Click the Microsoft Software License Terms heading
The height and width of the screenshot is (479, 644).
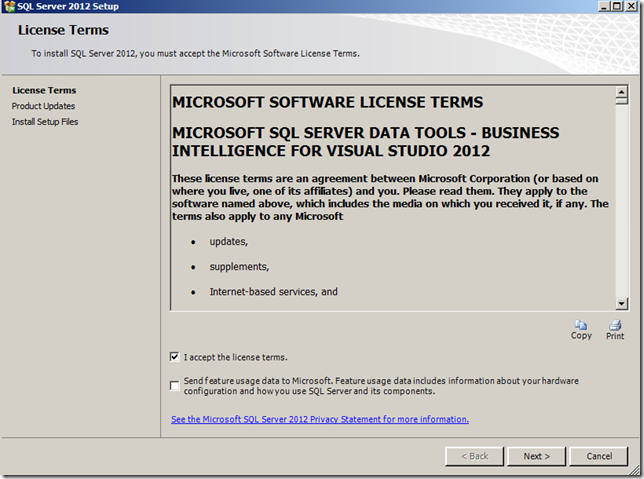[x=328, y=102]
